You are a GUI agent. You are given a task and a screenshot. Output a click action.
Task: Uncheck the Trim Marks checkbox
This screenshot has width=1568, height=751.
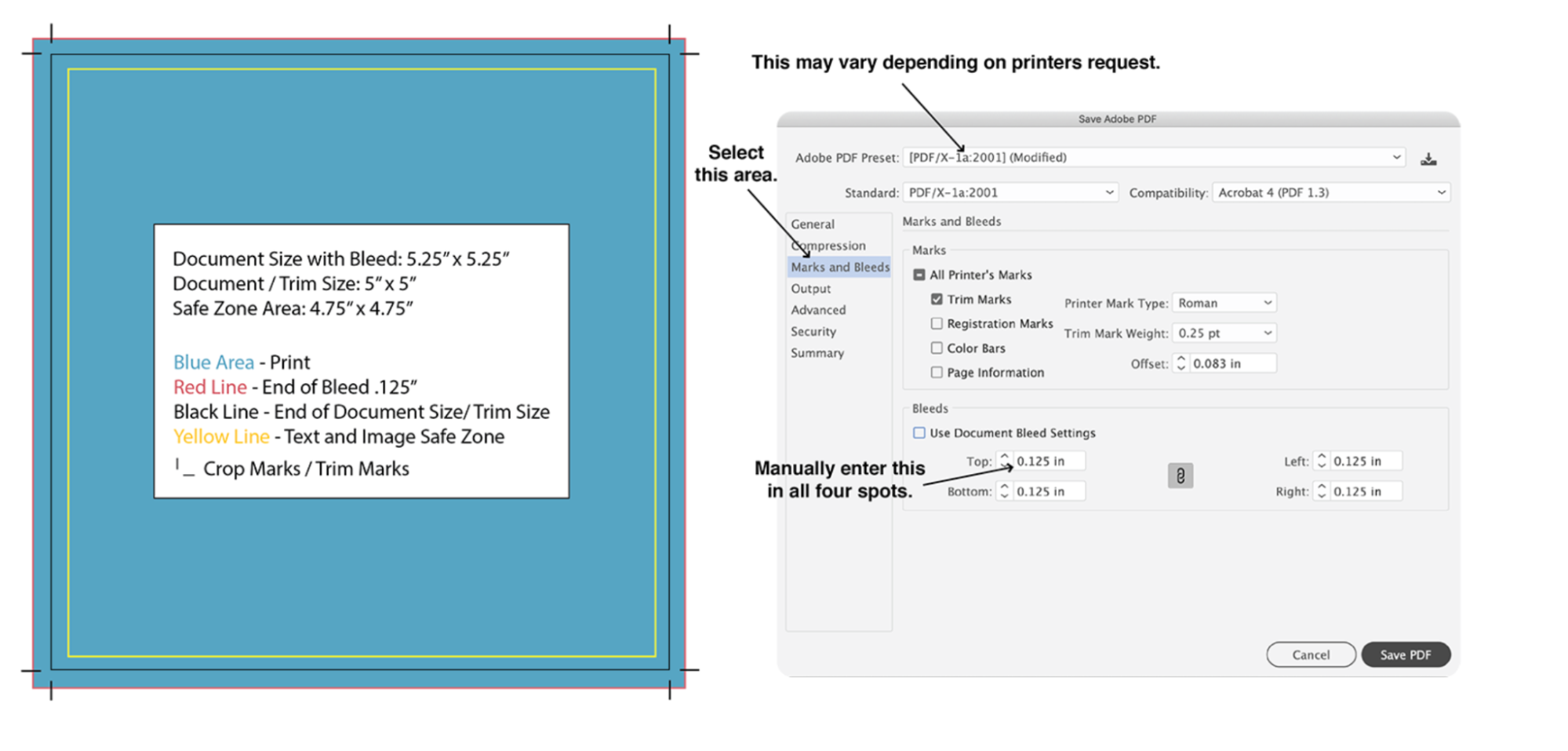click(937, 299)
